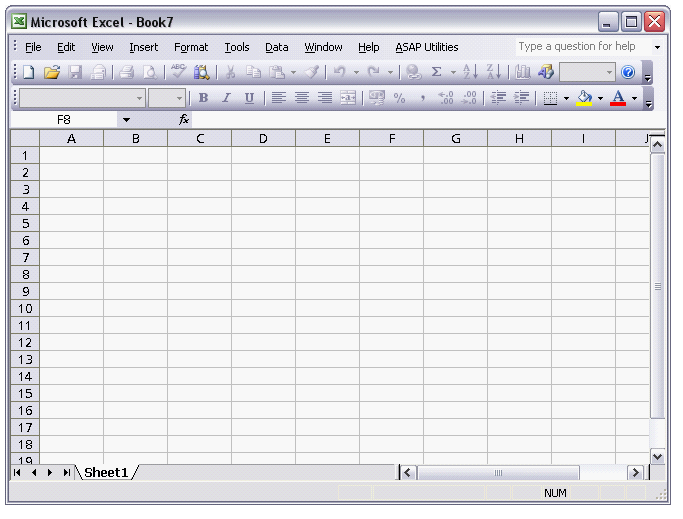Toggle Underline formatting

coord(249,98)
